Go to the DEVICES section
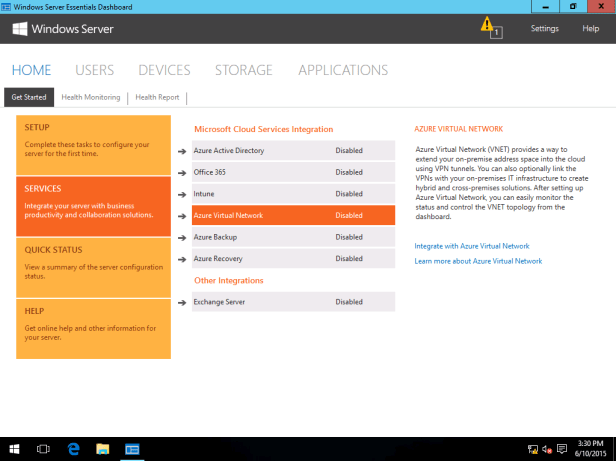The height and width of the screenshot is (461, 616). 164,70
